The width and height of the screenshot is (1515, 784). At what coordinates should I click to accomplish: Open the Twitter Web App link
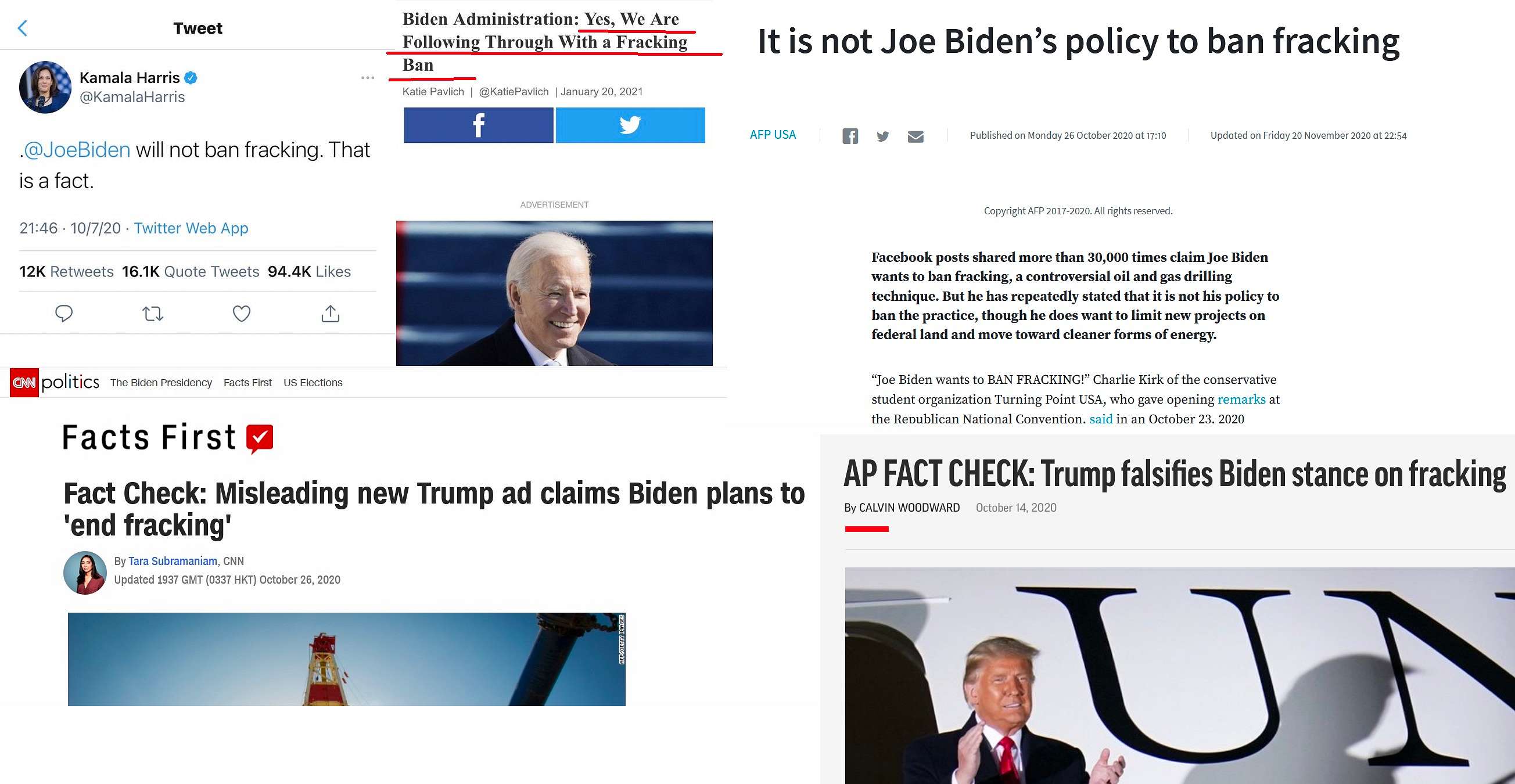click(x=191, y=228)
